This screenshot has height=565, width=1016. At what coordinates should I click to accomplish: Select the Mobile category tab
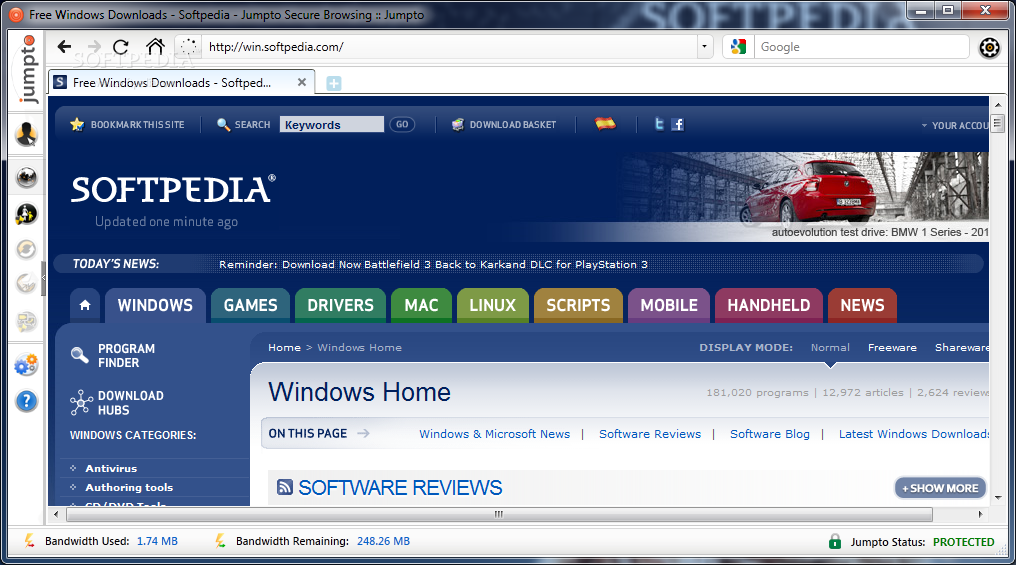[669, 305]
